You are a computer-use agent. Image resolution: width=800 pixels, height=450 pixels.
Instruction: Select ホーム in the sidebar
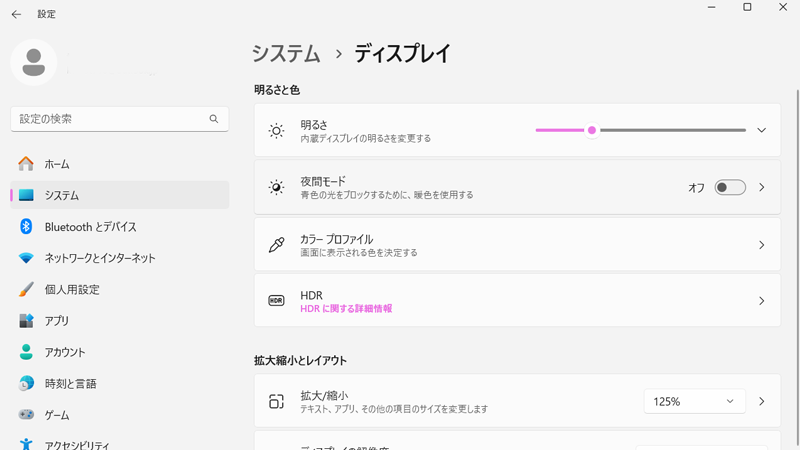tap(57, 164)
